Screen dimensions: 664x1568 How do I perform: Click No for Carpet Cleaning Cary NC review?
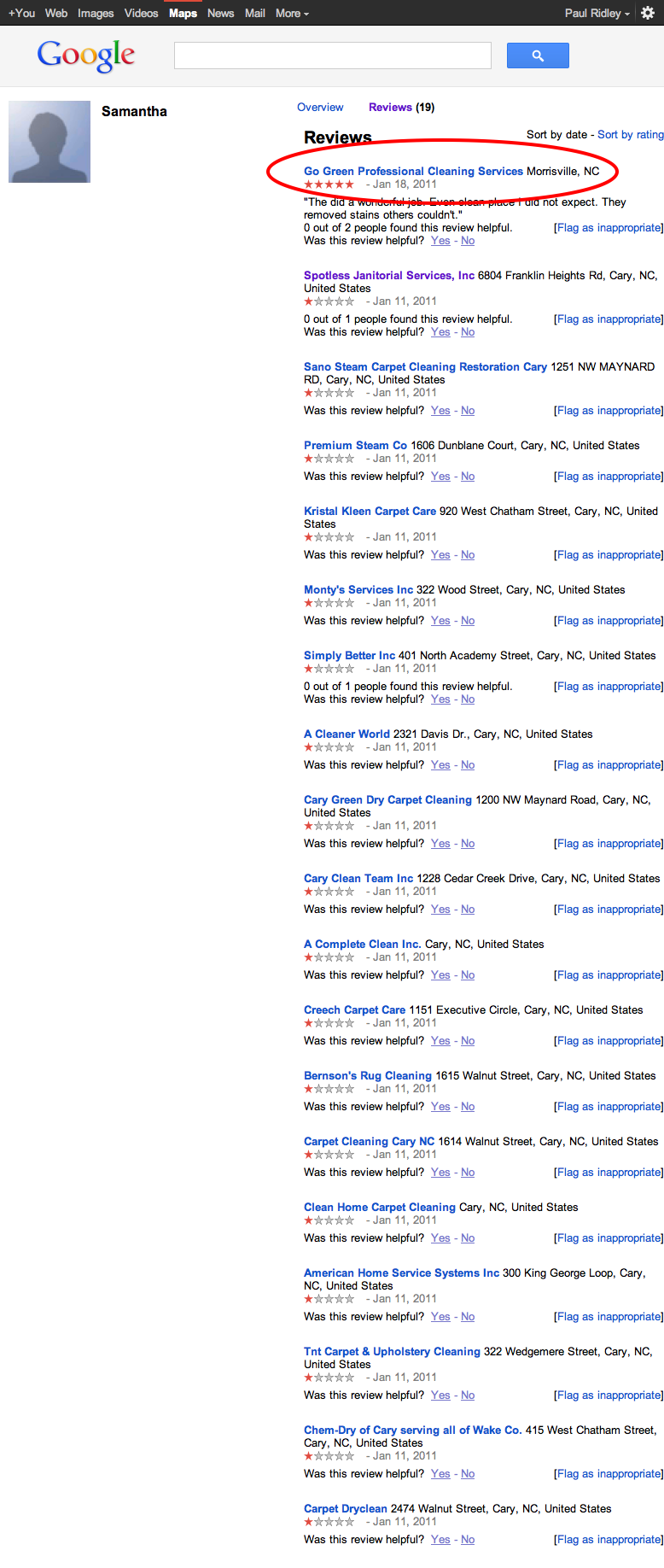coord(468,1173)
